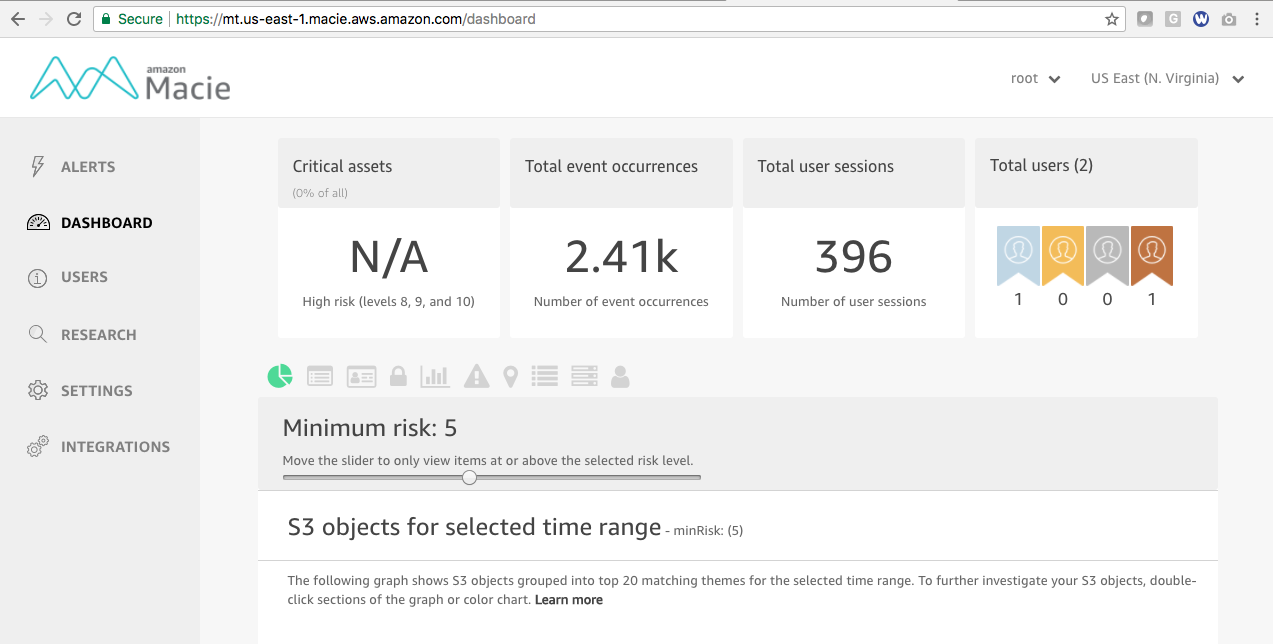Click the Settings gear icon
The height and width of the screenshot is (644, 1273).
pyautogui.click(x=38, y=390)
